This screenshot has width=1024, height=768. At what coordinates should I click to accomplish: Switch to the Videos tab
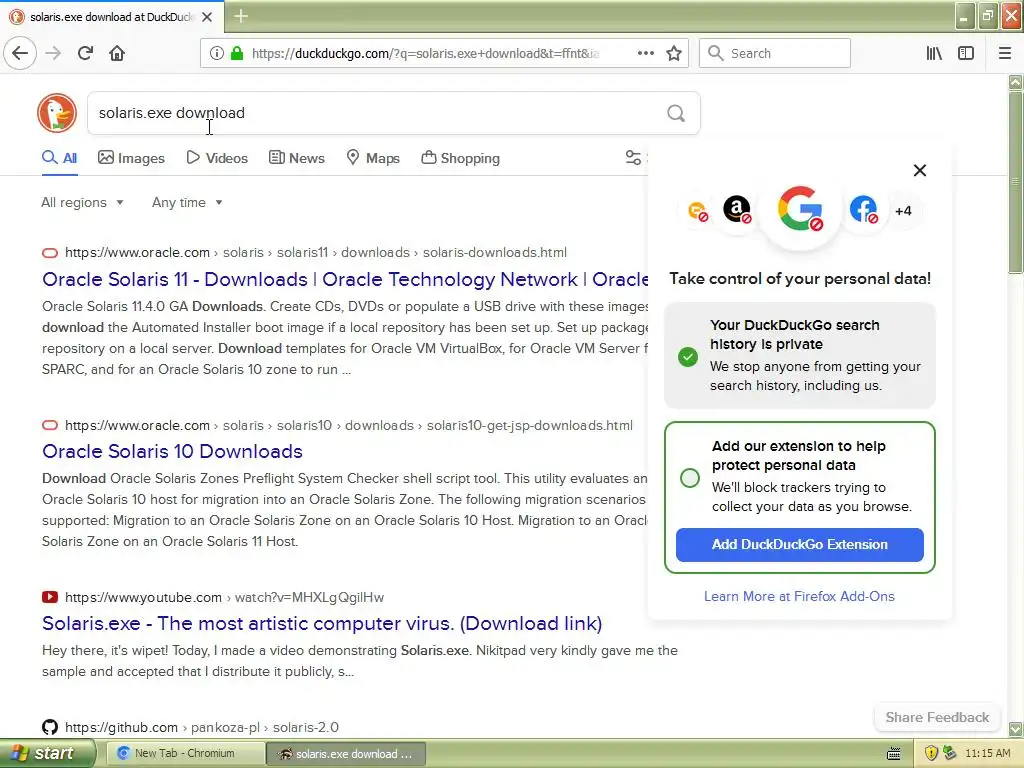coord(217,158)
